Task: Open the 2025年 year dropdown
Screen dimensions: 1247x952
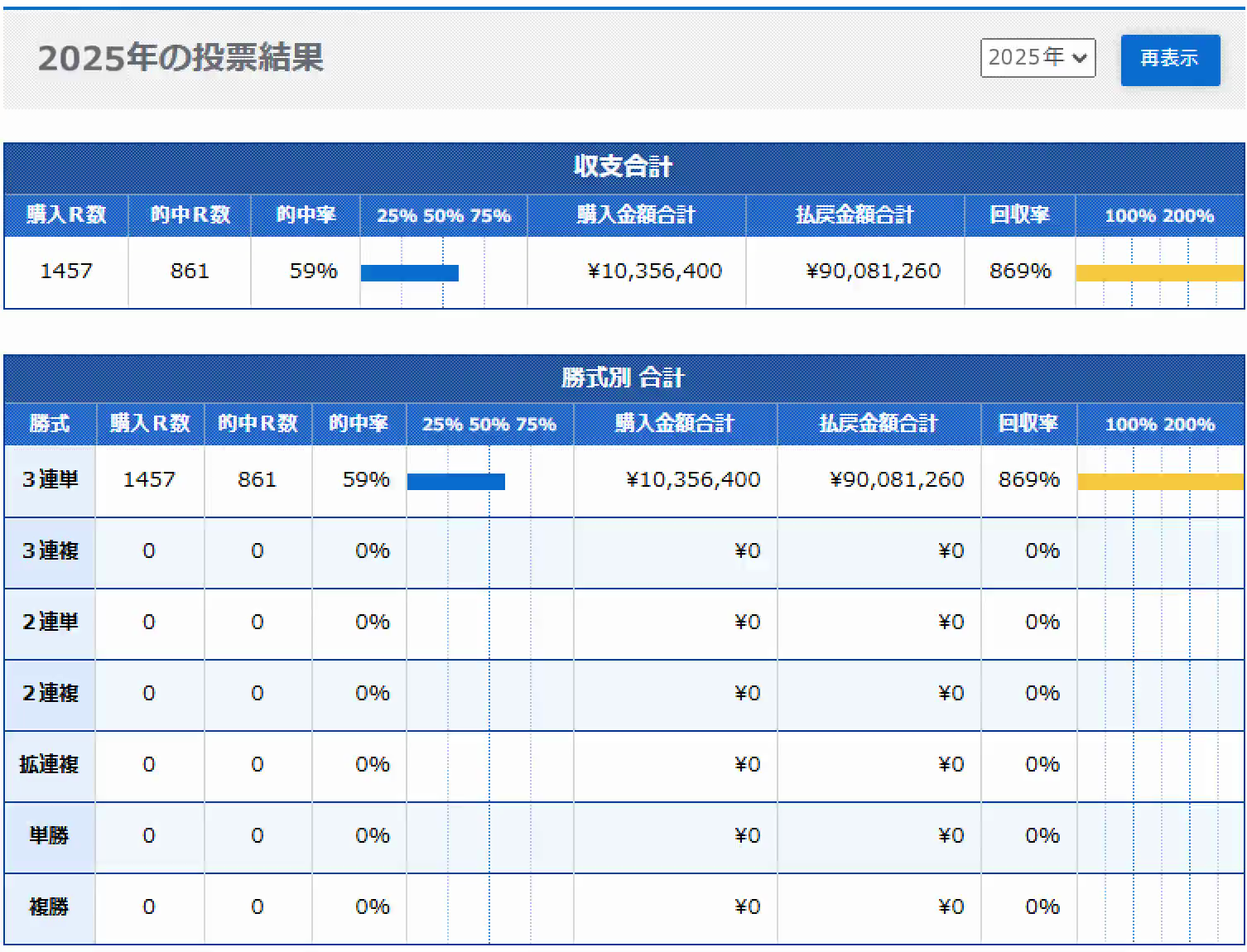Action: [x=1037, y=58]
